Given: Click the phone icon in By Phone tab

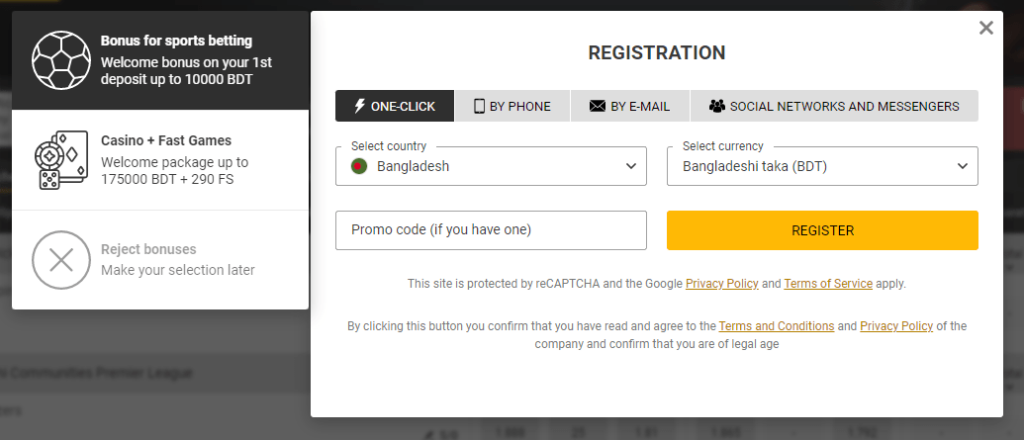Looking at the screenshot, I should pyautogui.click(x=479, y=106).
